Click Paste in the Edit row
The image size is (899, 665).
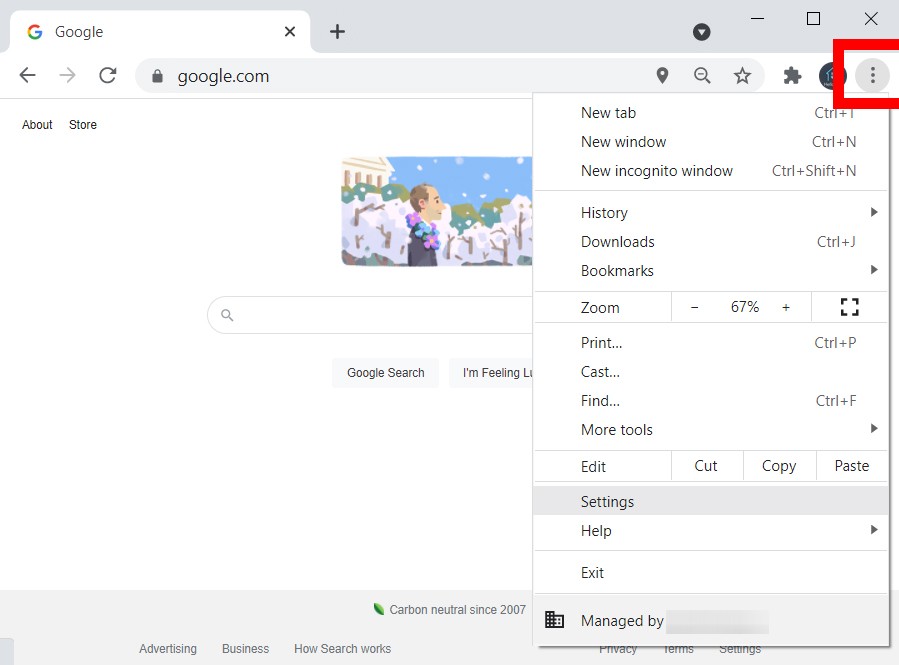click(x=852, y=466)
